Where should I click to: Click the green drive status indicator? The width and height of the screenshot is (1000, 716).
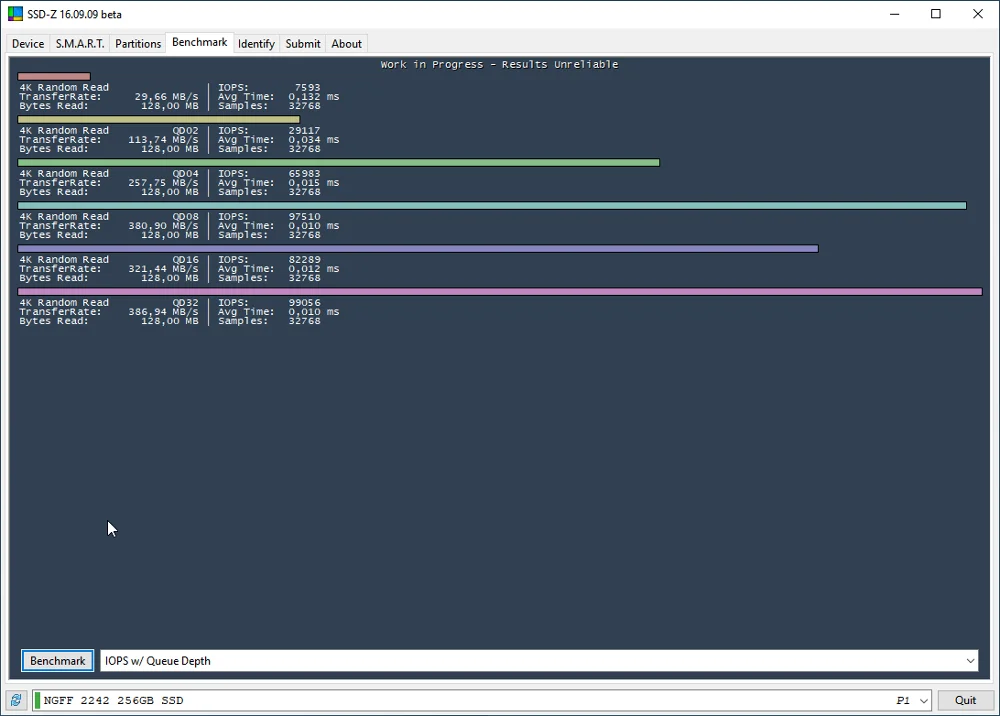click(37, 700)
